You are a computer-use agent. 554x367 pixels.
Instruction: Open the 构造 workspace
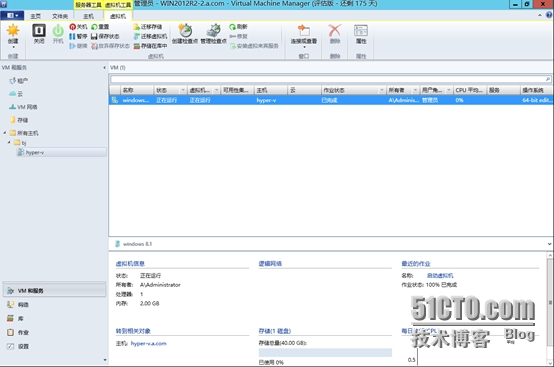click(x=54, y=304)
